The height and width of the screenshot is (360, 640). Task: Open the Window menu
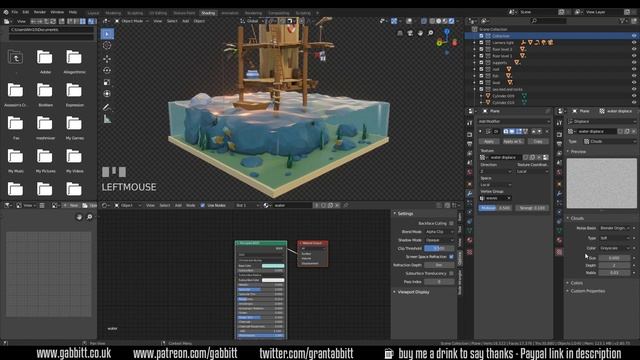pos(57,12)
